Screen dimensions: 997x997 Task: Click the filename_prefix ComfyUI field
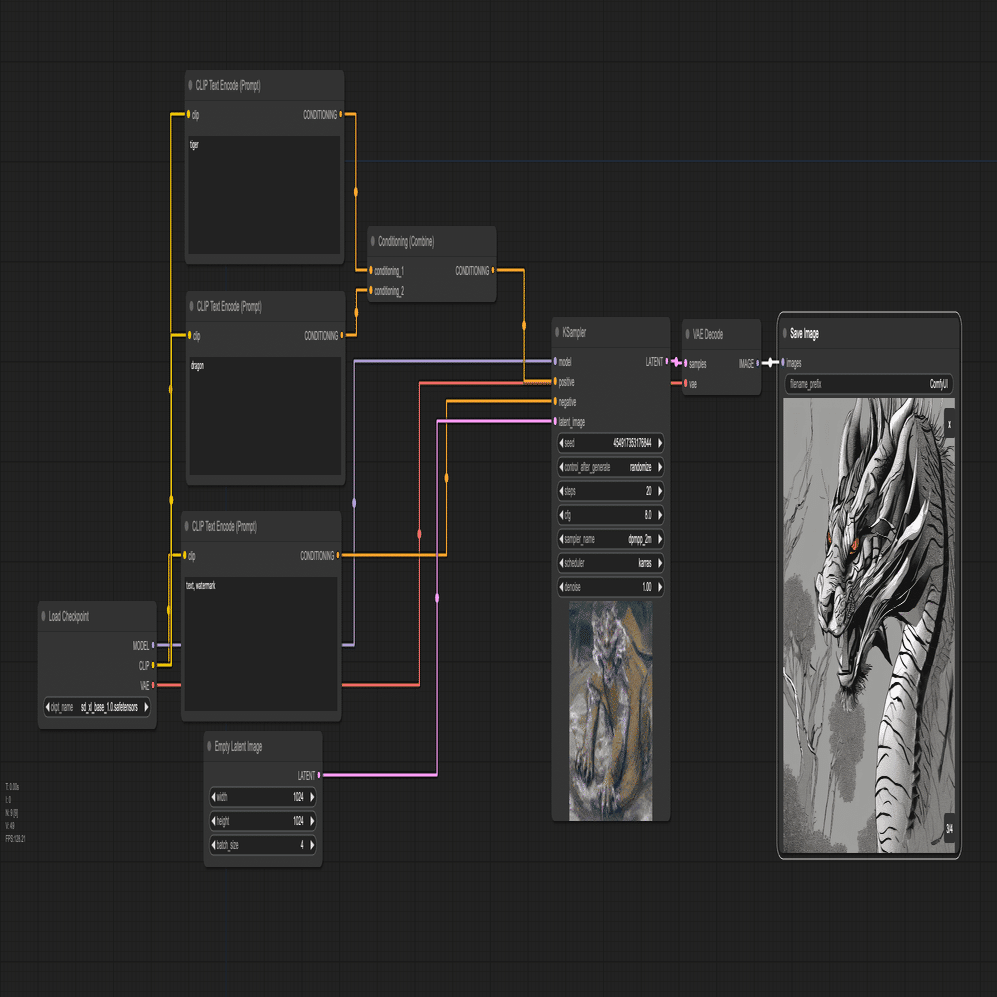[x=869, y=384]
